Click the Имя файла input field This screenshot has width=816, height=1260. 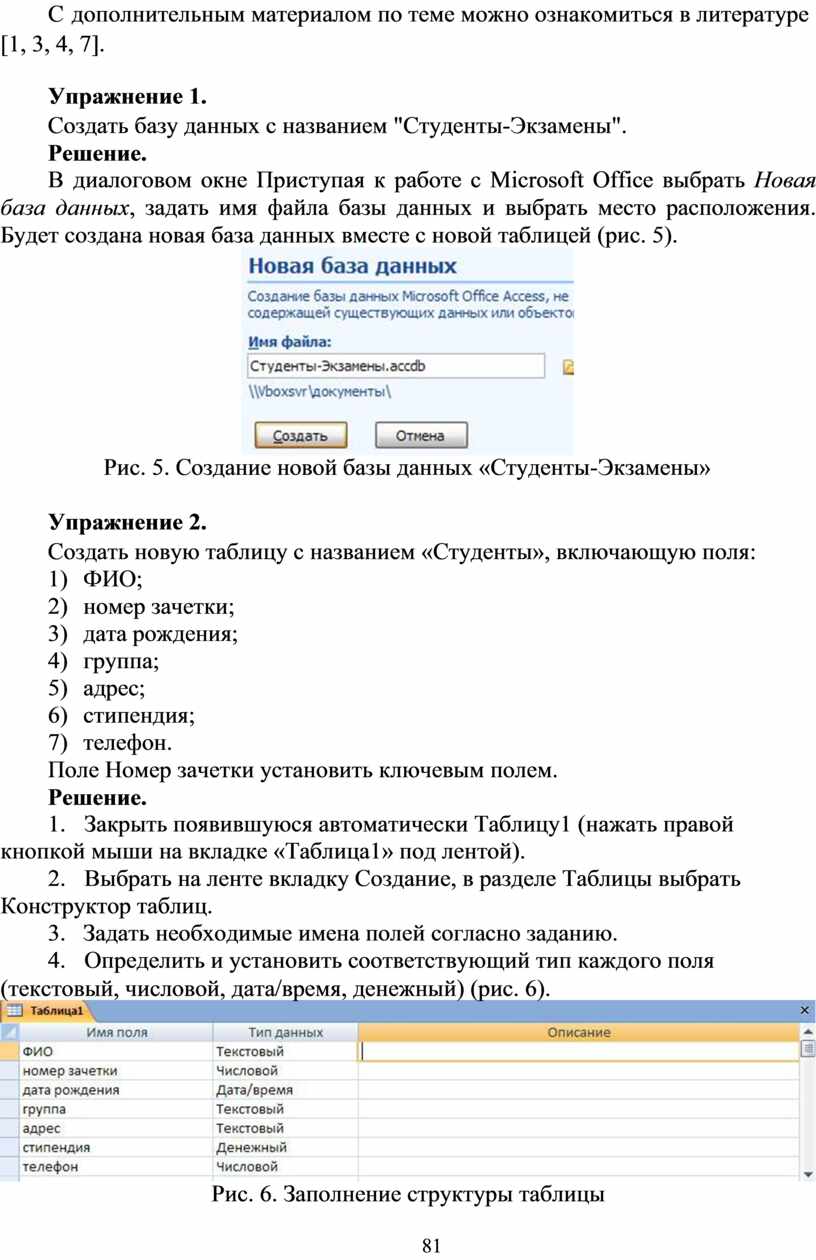(x=395, y=366)
